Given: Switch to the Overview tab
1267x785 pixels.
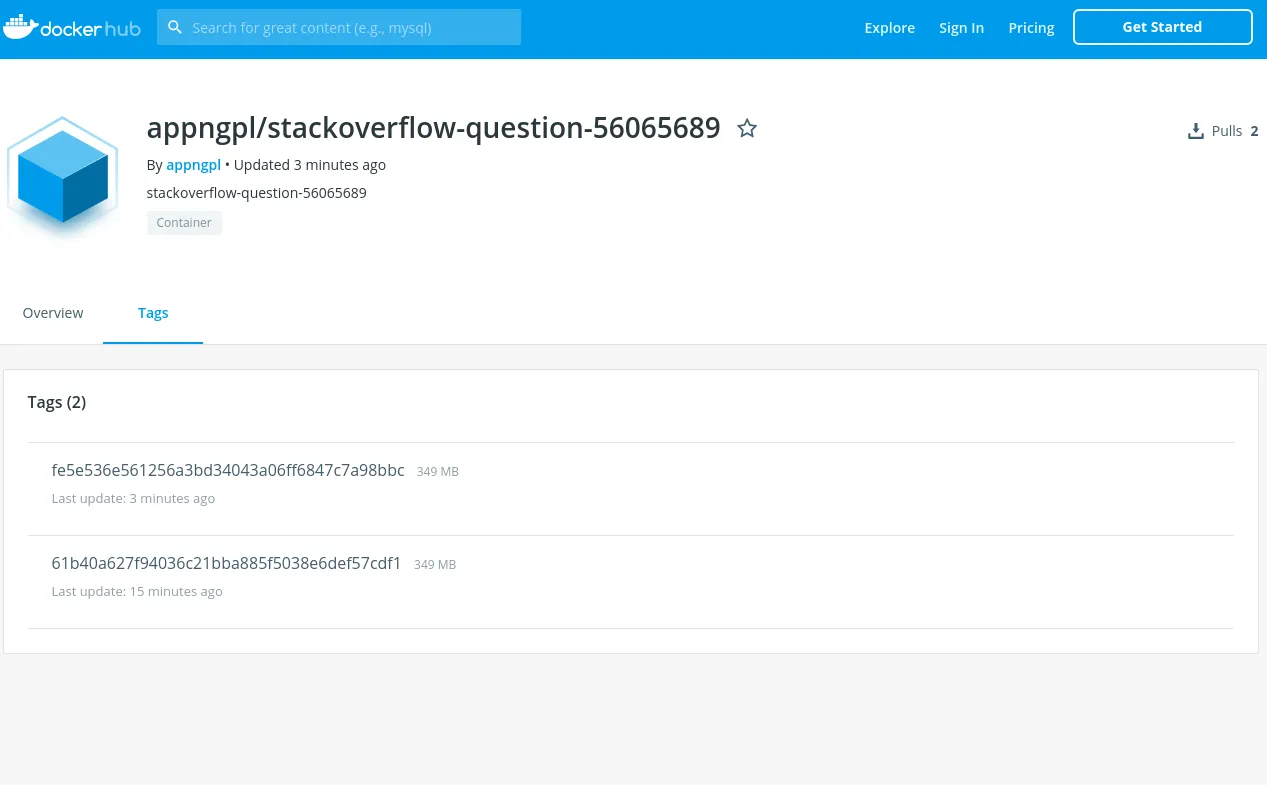Looking at the screenshot, I should pyautogui.click(x=53, y=313).
